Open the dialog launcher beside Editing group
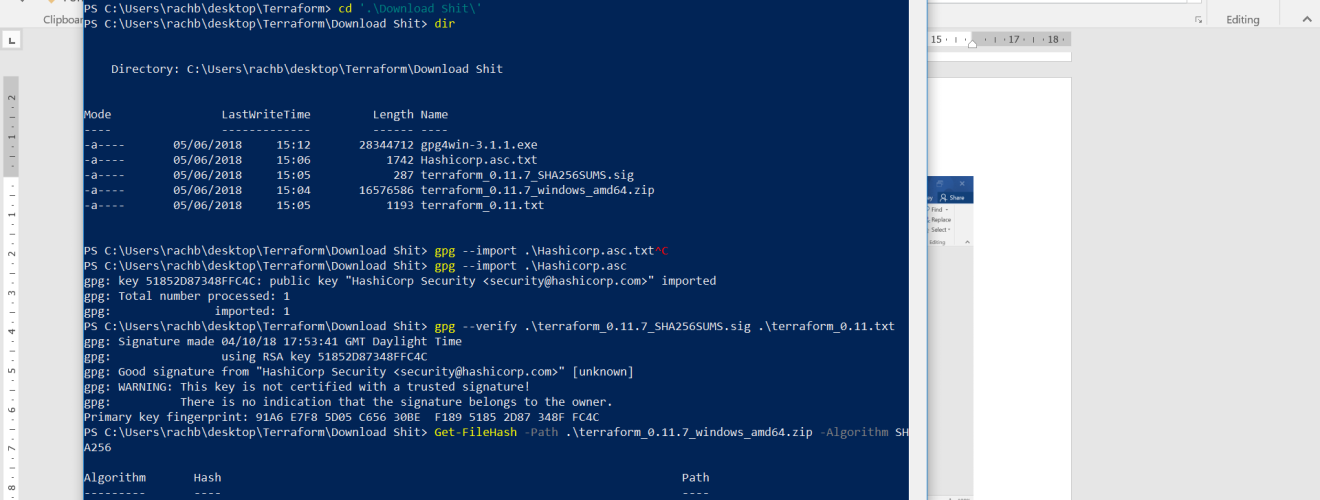1320x500 pixels. (x=1198, y=20)
